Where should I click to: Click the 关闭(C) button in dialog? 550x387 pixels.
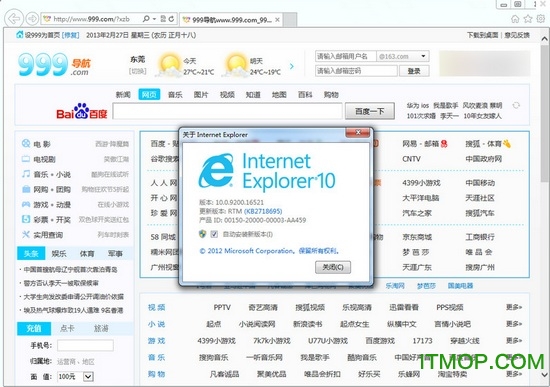click(x=333, y=267)
